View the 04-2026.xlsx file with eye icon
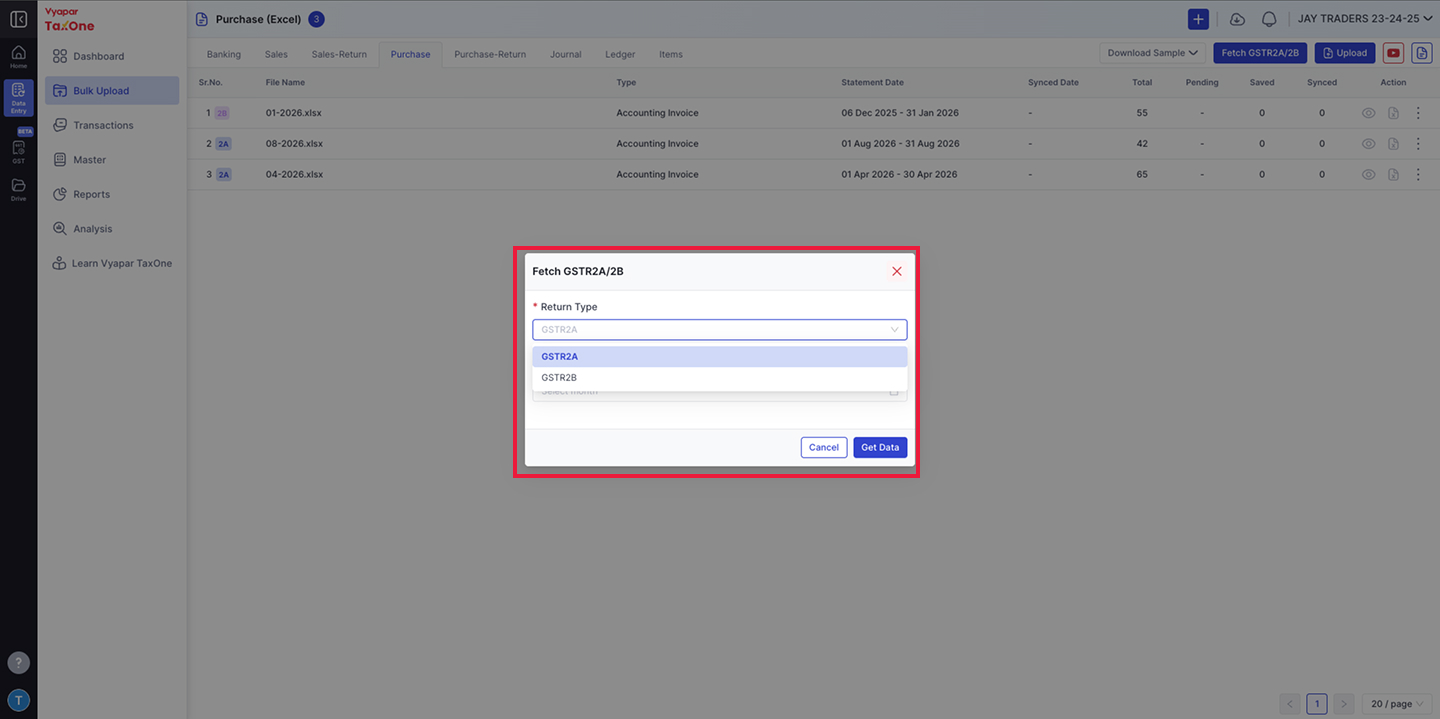Viewport: 1440px width, 719px height. 1368,174
